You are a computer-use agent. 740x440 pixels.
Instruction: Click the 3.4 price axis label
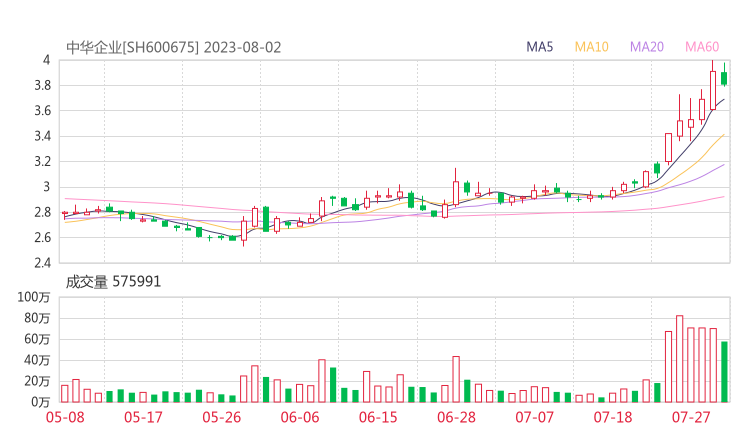tap(42, 136)
